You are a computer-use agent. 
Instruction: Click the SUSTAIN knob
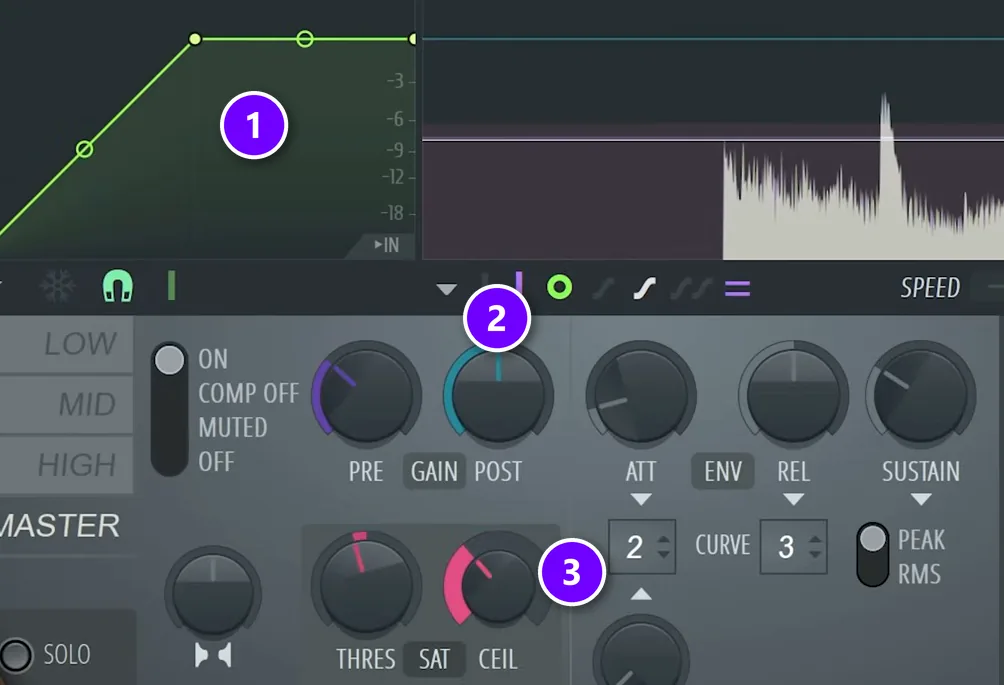(x=921, y=394)
